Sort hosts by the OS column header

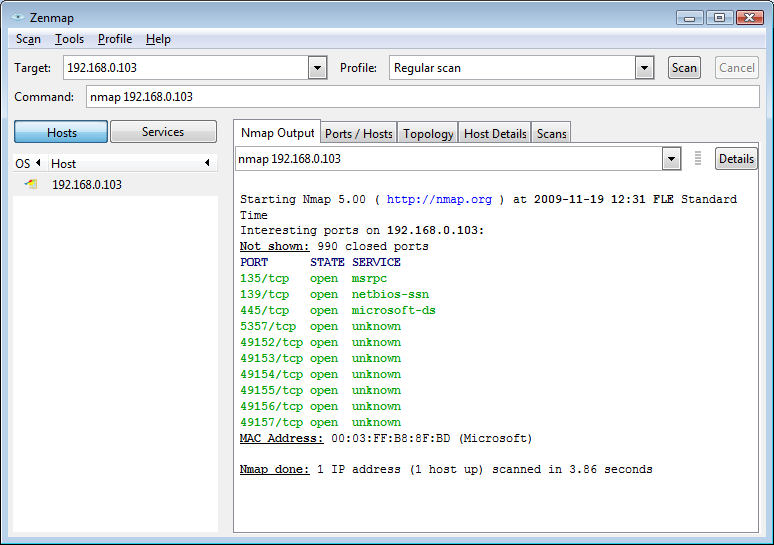point(29,163)
